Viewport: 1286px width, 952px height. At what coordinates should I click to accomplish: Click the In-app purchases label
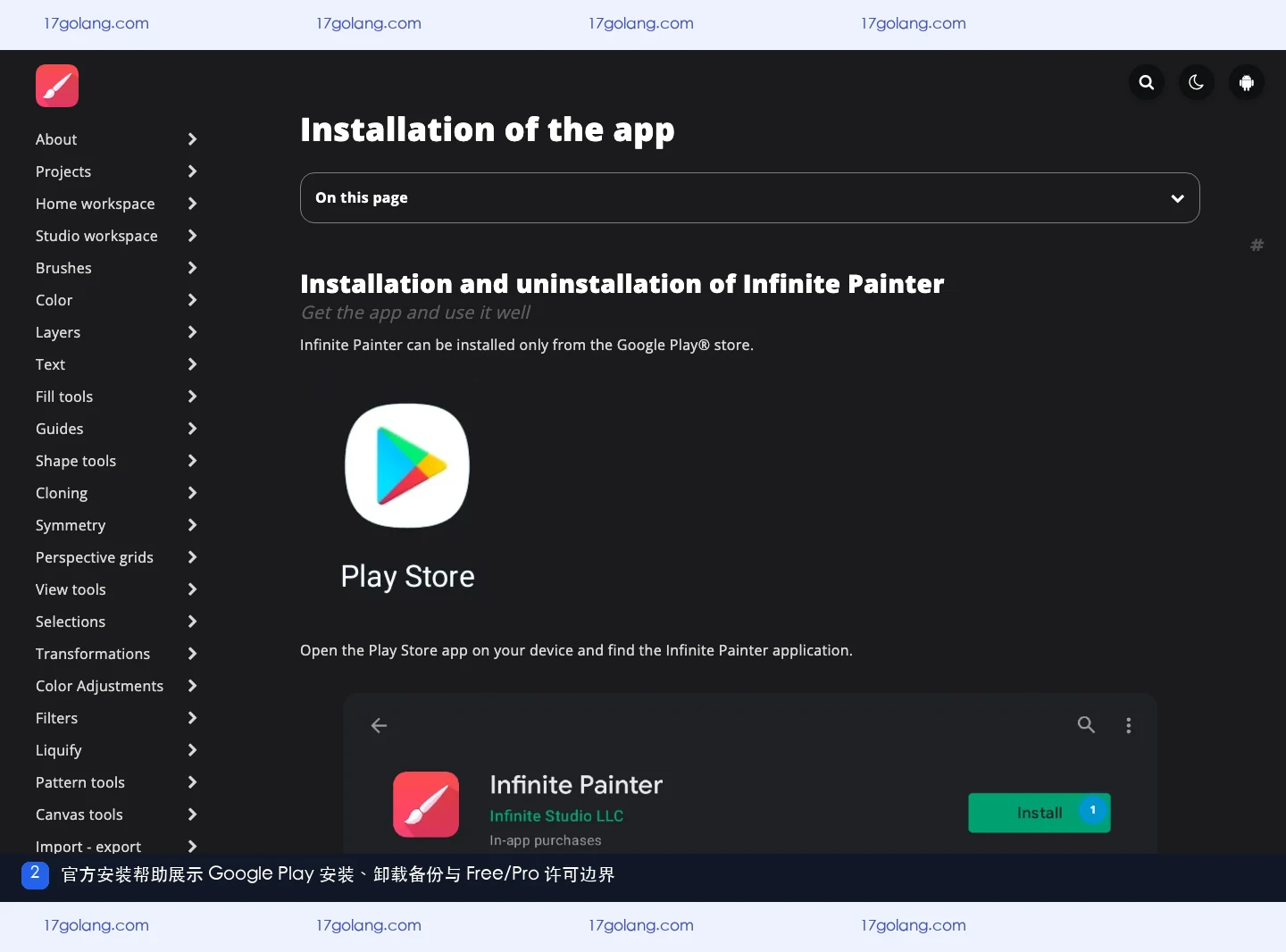click(546, 840)
